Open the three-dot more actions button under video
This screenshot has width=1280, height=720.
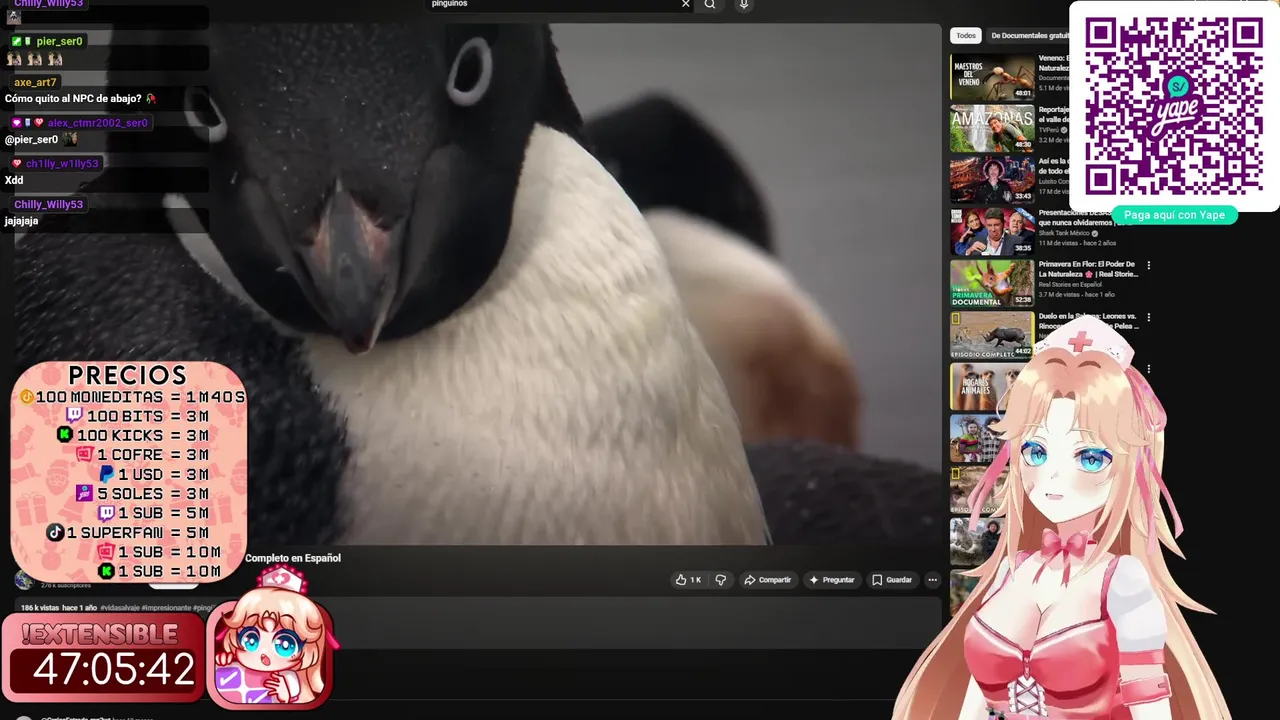pyautogui.click(x=932, y=580)
